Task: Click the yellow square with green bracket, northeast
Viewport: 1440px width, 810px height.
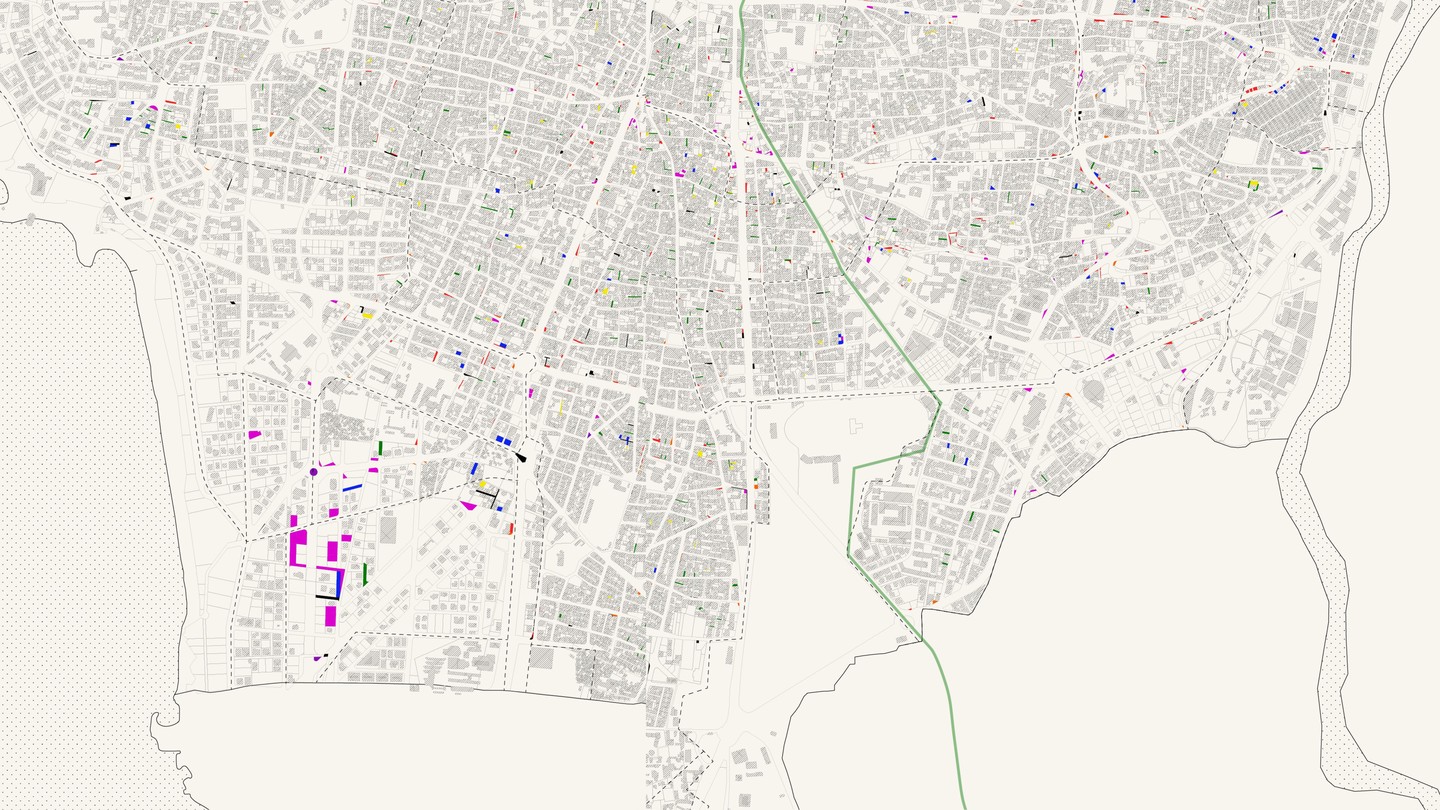Action: point(1254,184)
